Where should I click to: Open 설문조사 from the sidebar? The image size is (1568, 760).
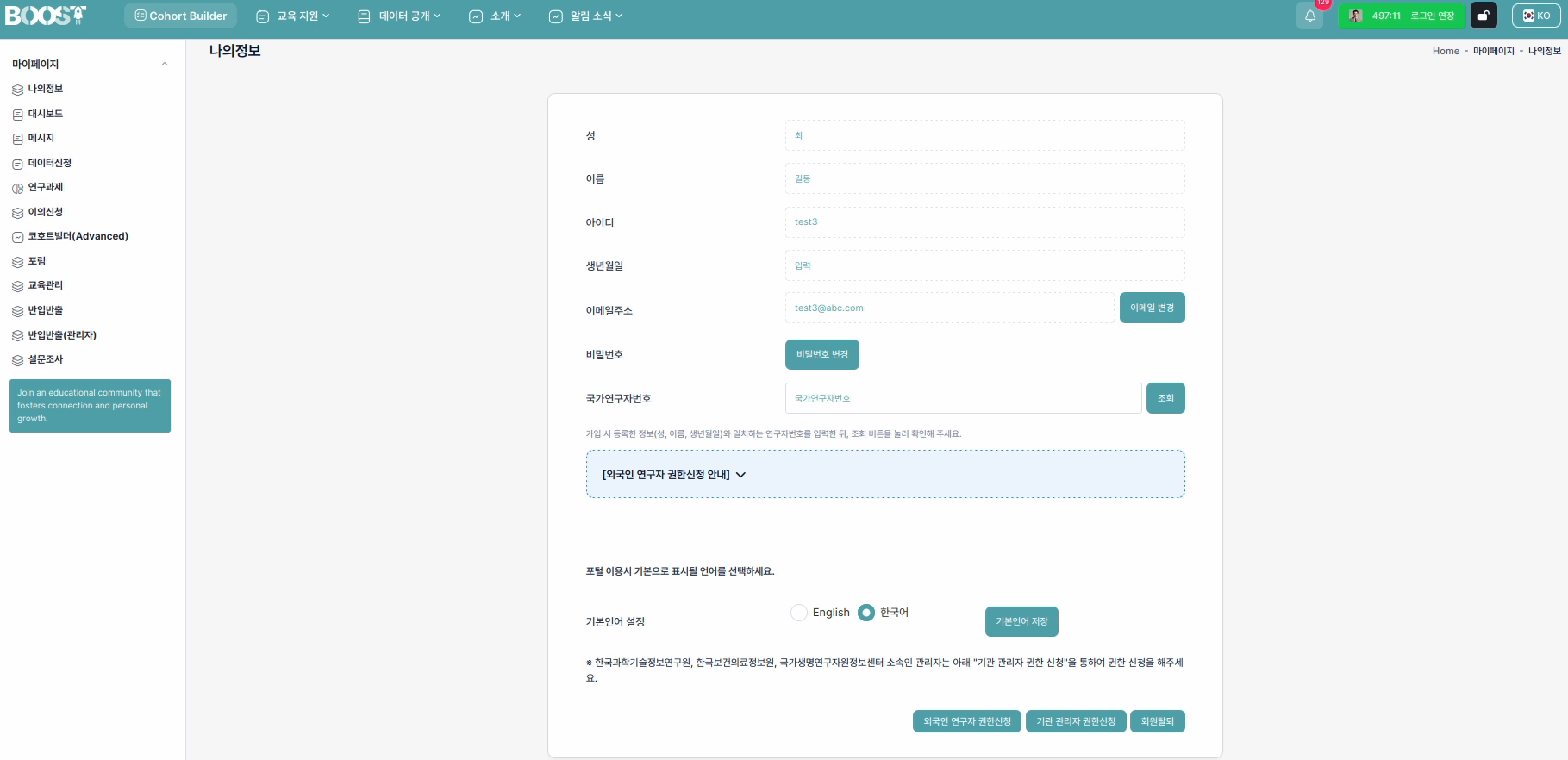(46, 359)
